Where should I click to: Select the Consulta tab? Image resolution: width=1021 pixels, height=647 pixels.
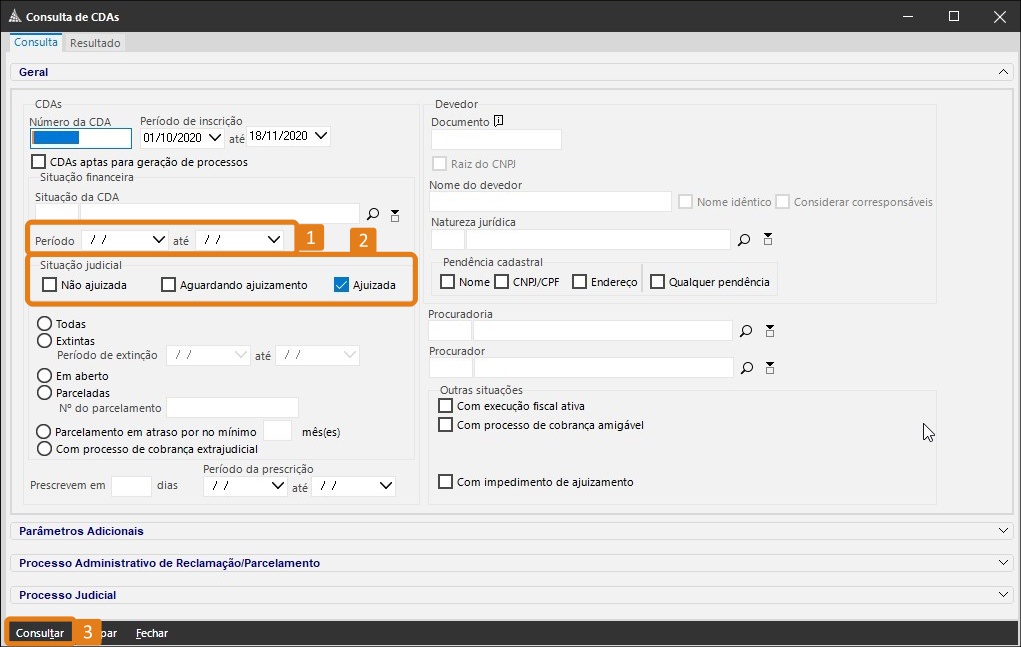coord(36,43)
